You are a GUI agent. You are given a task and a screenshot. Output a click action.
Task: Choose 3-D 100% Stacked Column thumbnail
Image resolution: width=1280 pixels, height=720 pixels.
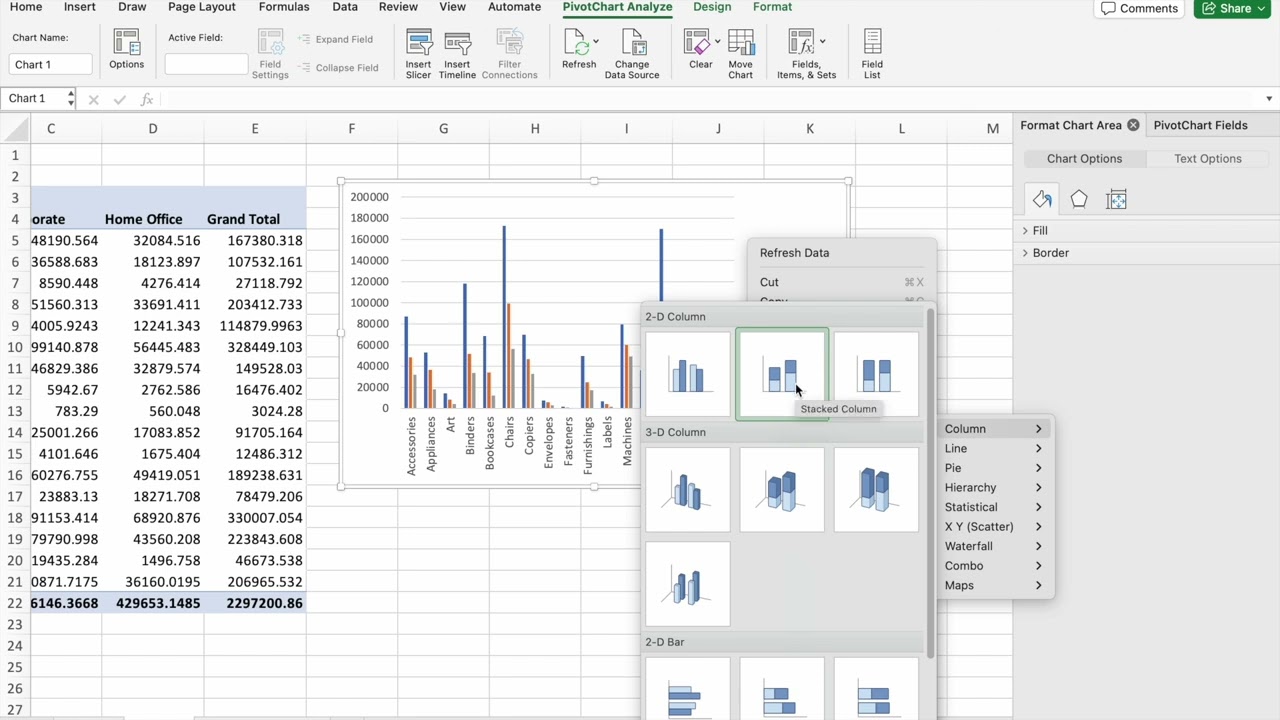click(876, 490)
